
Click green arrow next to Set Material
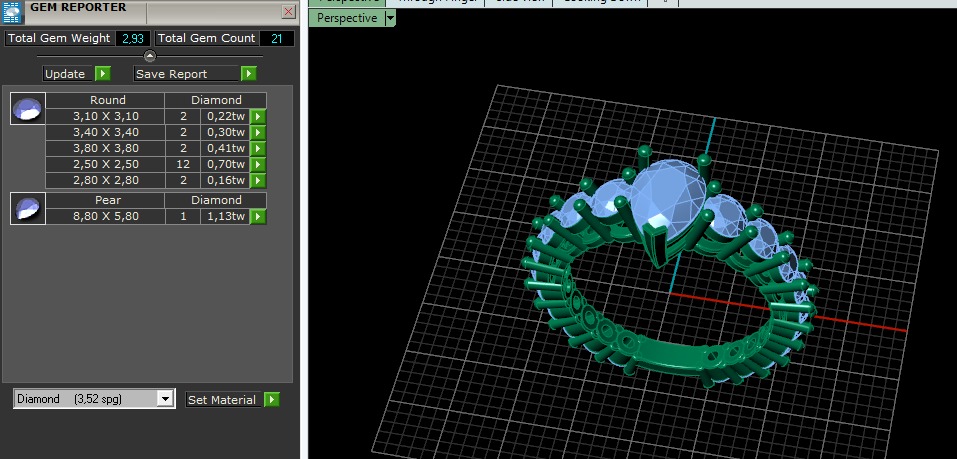pos(272,400)
